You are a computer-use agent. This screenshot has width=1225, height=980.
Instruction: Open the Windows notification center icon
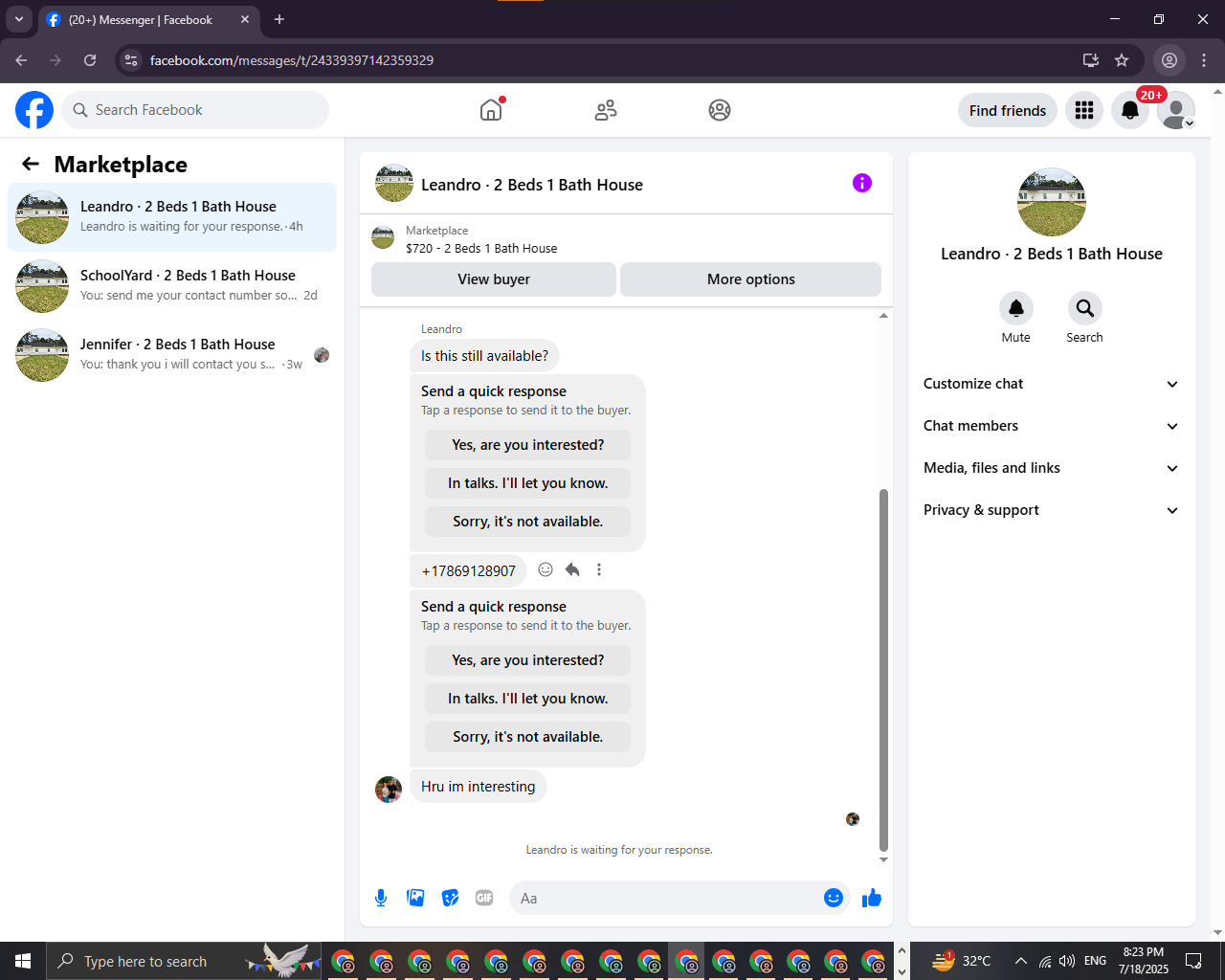1193,961
